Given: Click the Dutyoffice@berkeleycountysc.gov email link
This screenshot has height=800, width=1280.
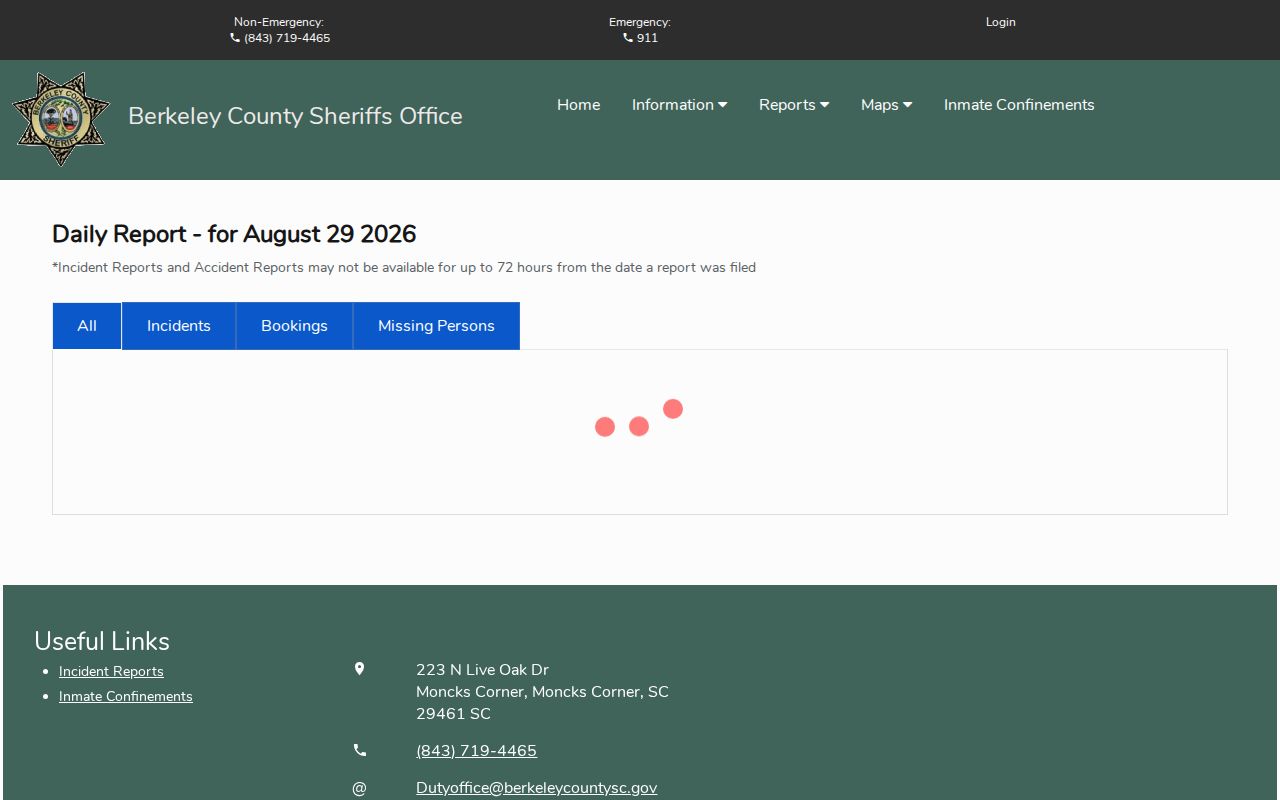Looking at the screenshot, I should [536, 788].
